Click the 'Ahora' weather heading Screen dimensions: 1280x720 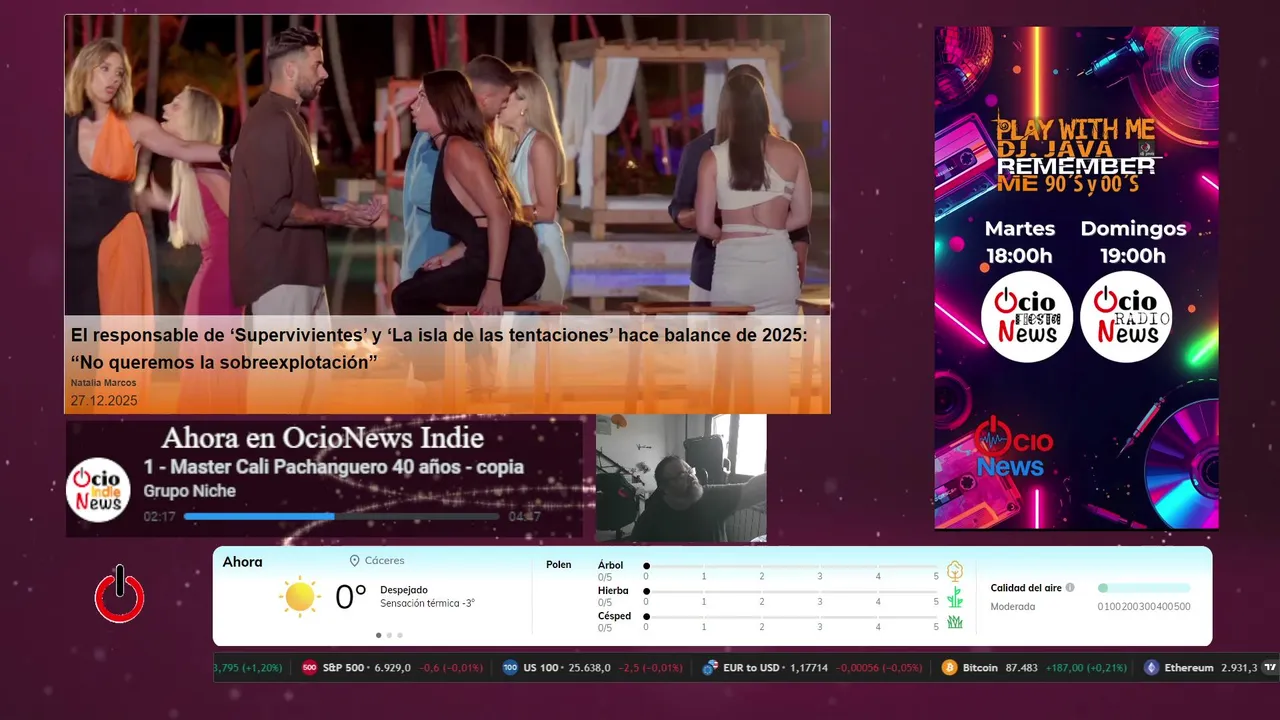pos(242,562)
